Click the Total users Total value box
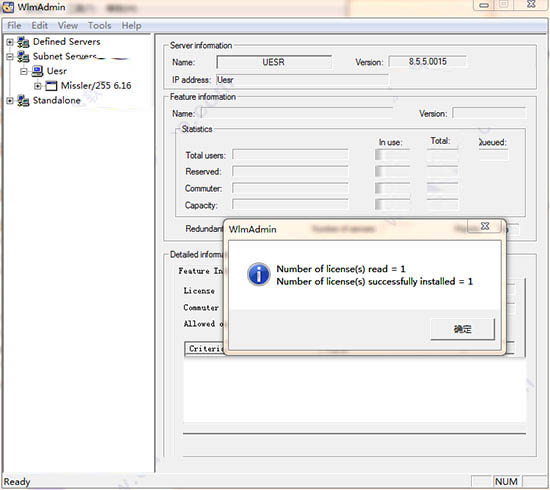The image size is (550, 490). (x=443, y=155)
